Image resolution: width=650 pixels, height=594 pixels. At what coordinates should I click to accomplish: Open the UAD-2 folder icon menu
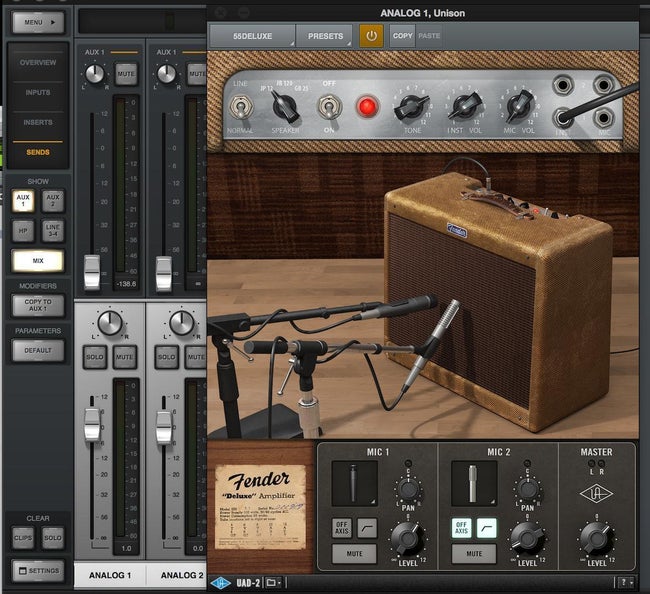pyautogui.click(x=274, y=581)
